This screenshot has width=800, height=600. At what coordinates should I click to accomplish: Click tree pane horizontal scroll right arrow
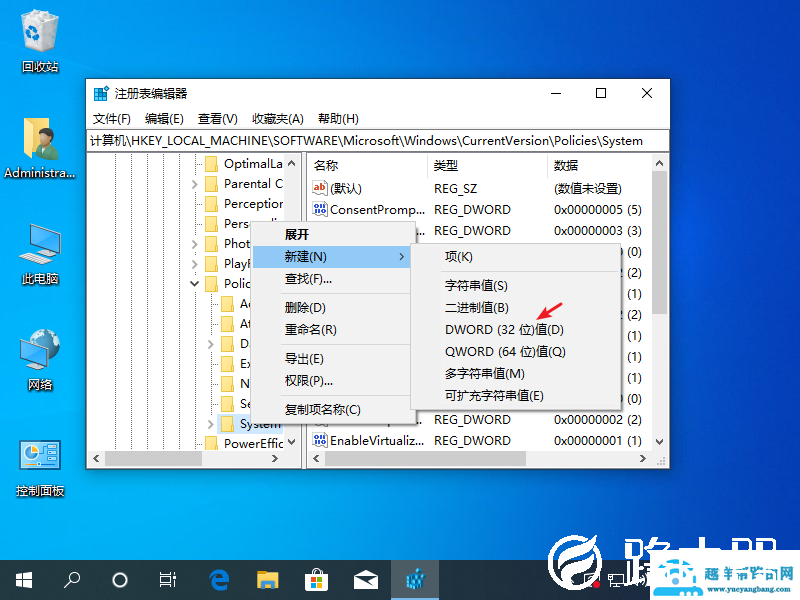point(275,459)
